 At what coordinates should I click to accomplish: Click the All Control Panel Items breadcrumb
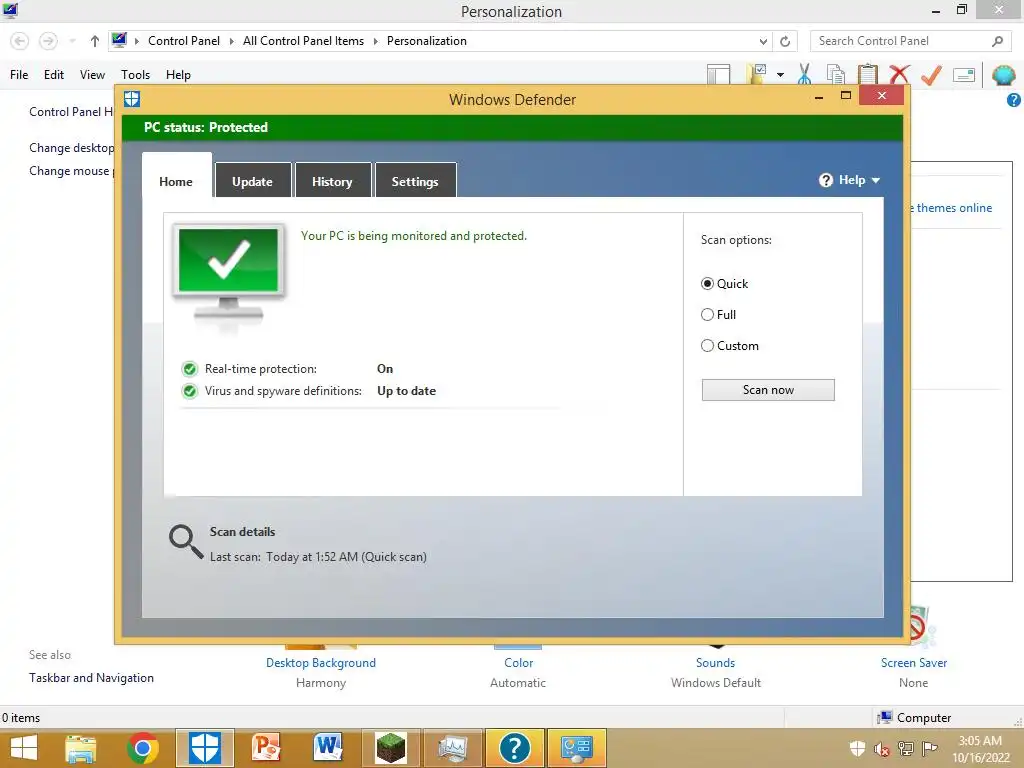click(x=303, y=40)
